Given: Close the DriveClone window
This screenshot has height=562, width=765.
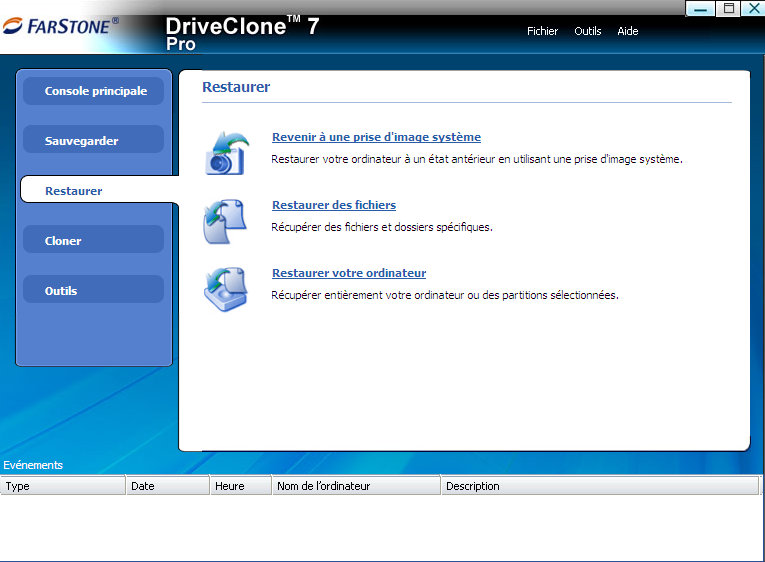Looking at the screenshot, I should pos(753,9).
